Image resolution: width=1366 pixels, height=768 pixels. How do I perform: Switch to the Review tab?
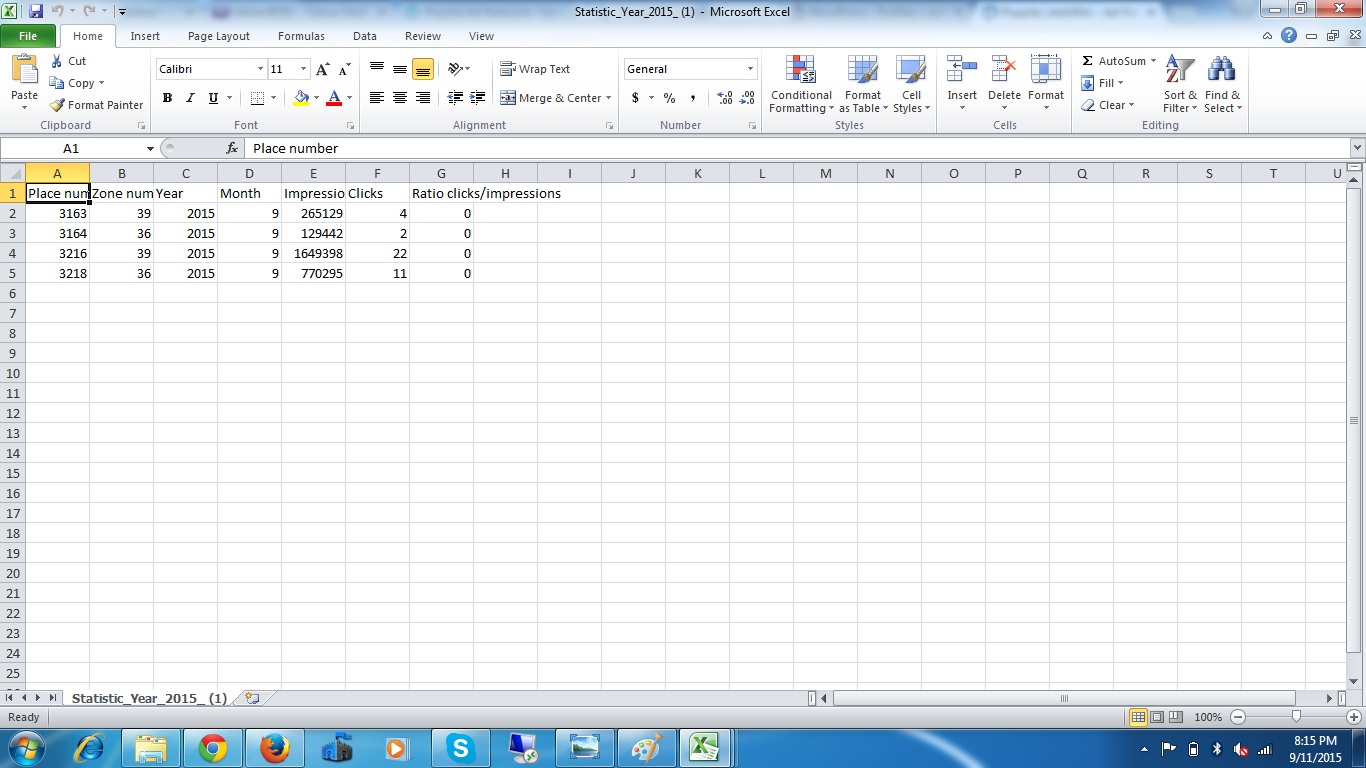(423, 36)
